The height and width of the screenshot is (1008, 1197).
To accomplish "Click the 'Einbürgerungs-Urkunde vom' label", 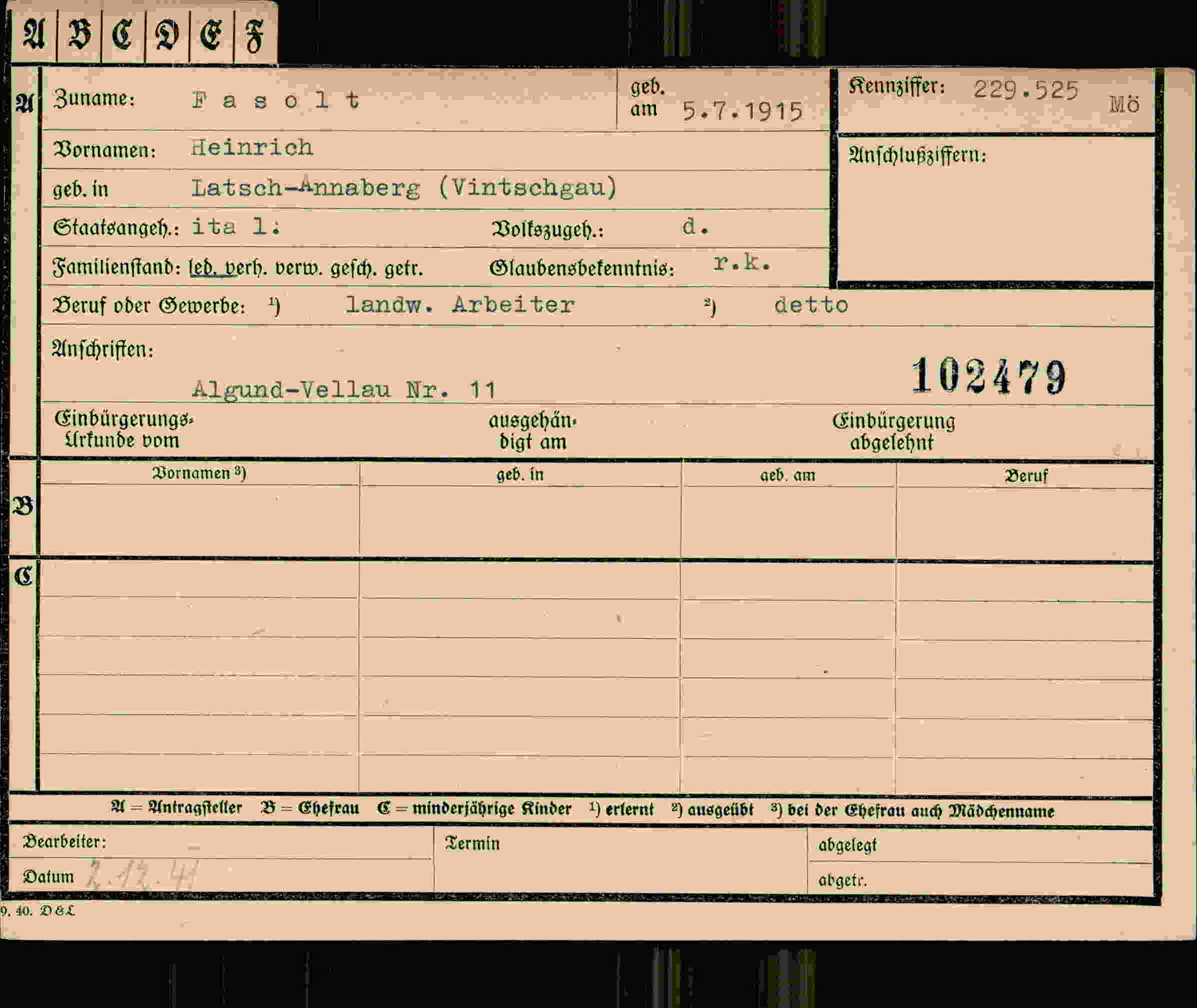I will 123,430.
